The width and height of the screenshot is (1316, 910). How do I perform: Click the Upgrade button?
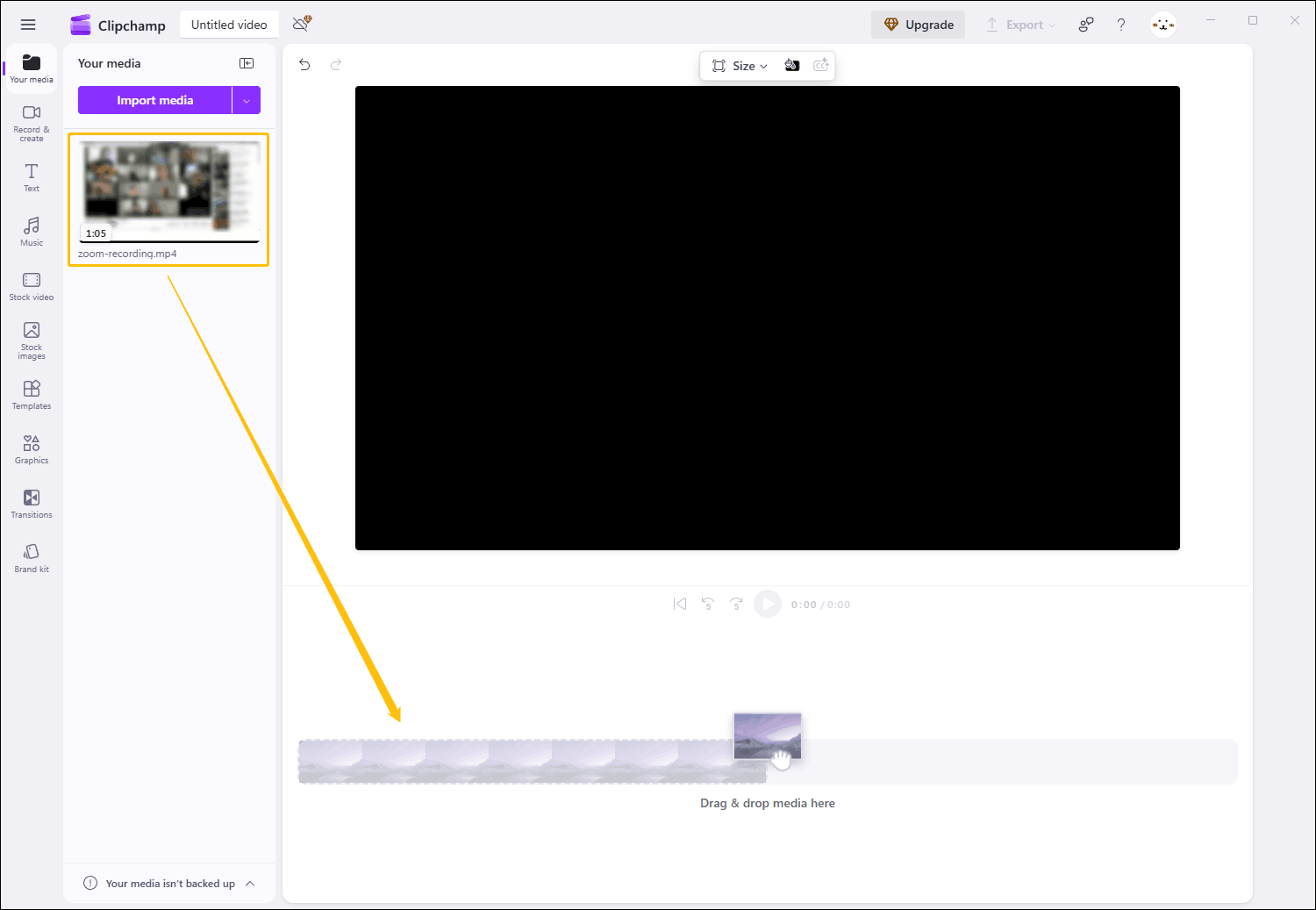click(x=918, y=25)
